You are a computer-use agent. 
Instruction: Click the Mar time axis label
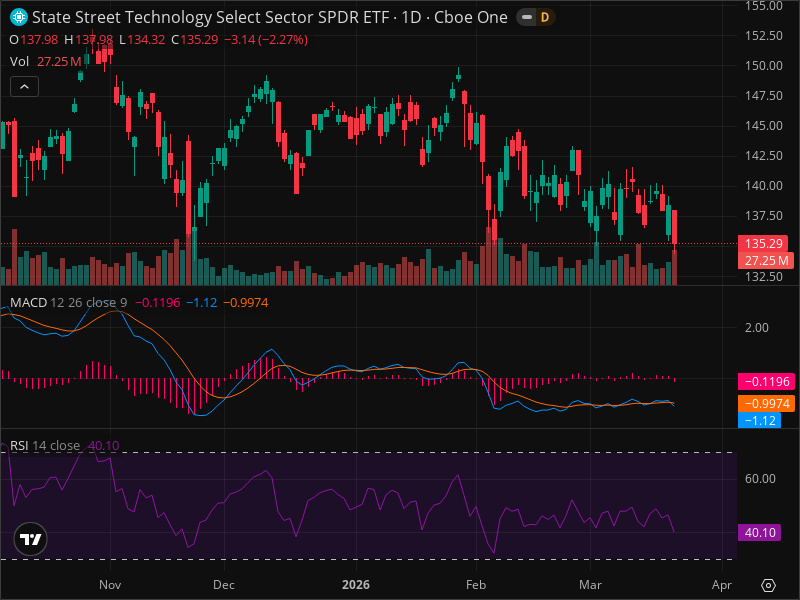590,585
